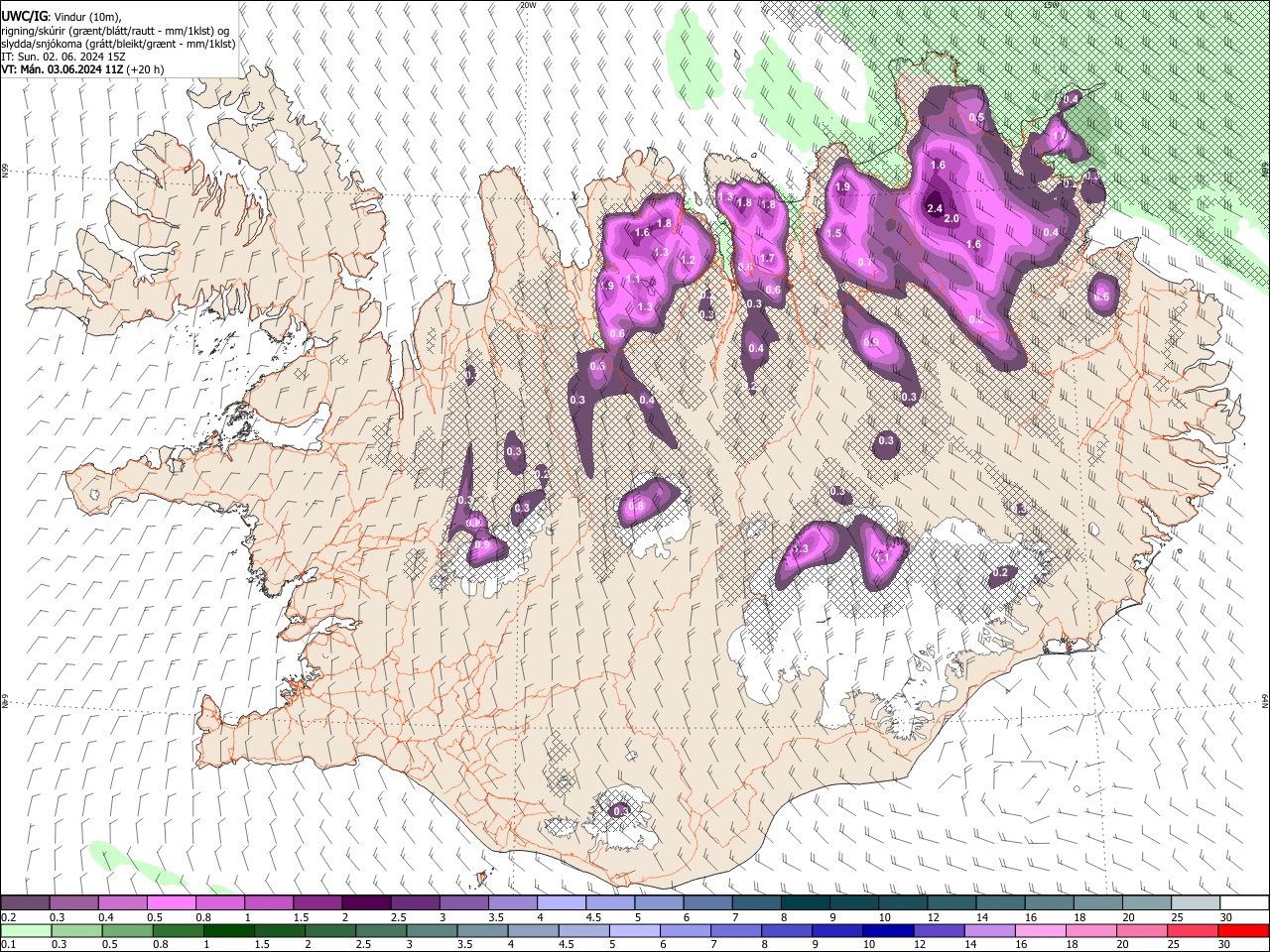The height and width of the screenshot is (952, 1270).
Task: Click the white 30 swatch ending the snow scale
Action: [1244, 902]
